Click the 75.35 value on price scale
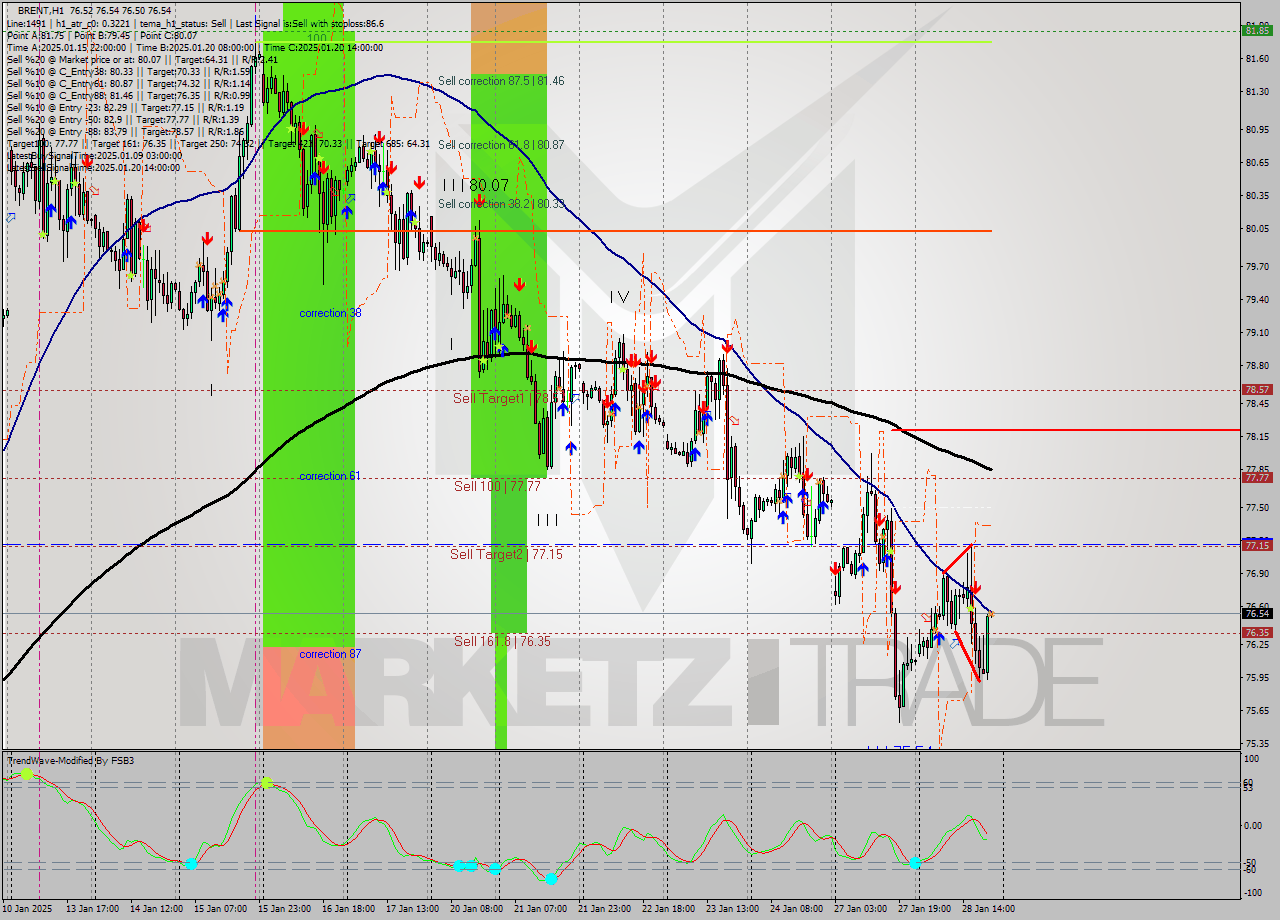Viewport: 1280px width, 920px height. click(x=1257, y=743)
